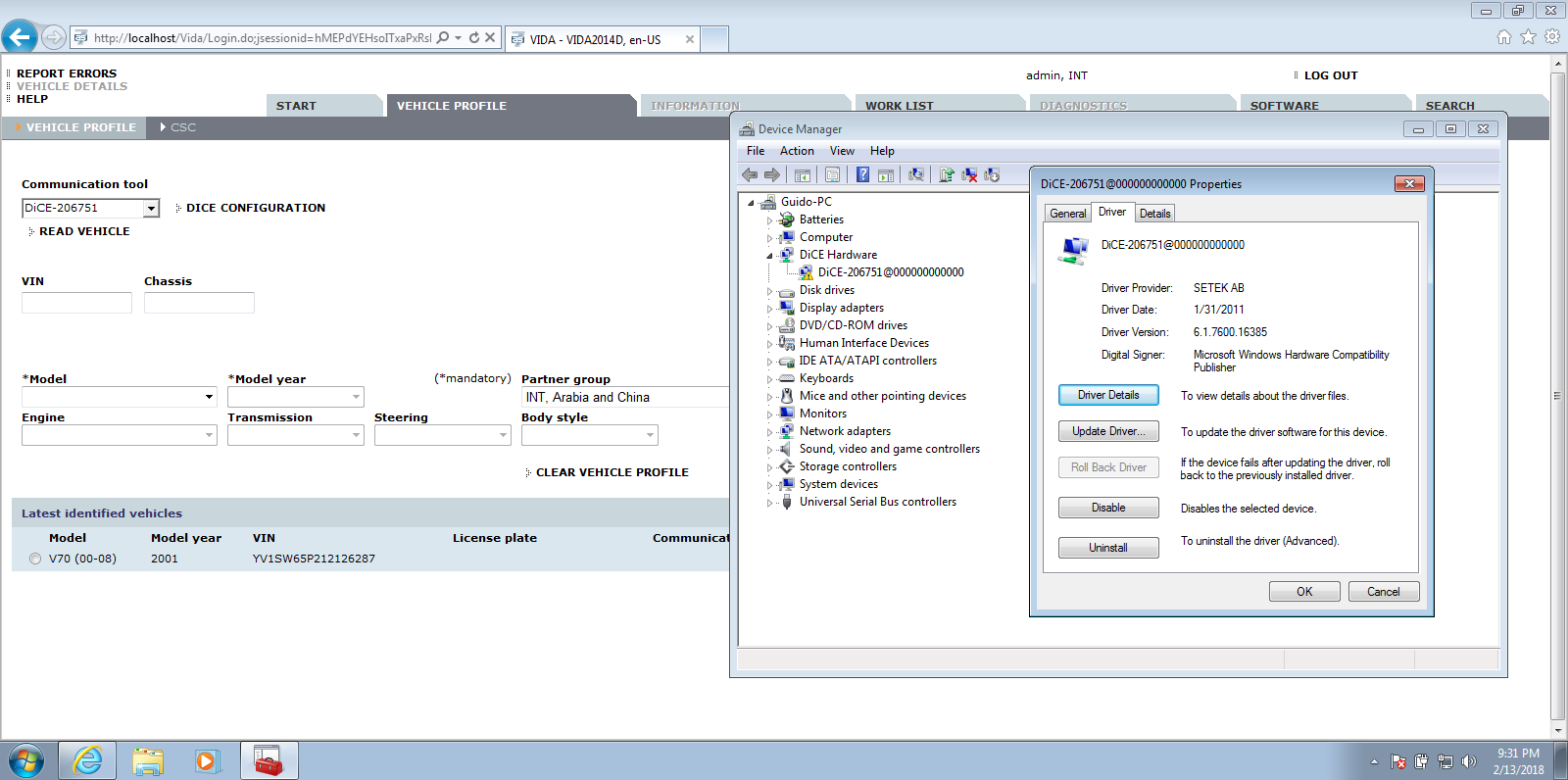Click DICE CONFIGURATION link
The width and height of the screenshot is (1568, 780).
click(256, 208)
